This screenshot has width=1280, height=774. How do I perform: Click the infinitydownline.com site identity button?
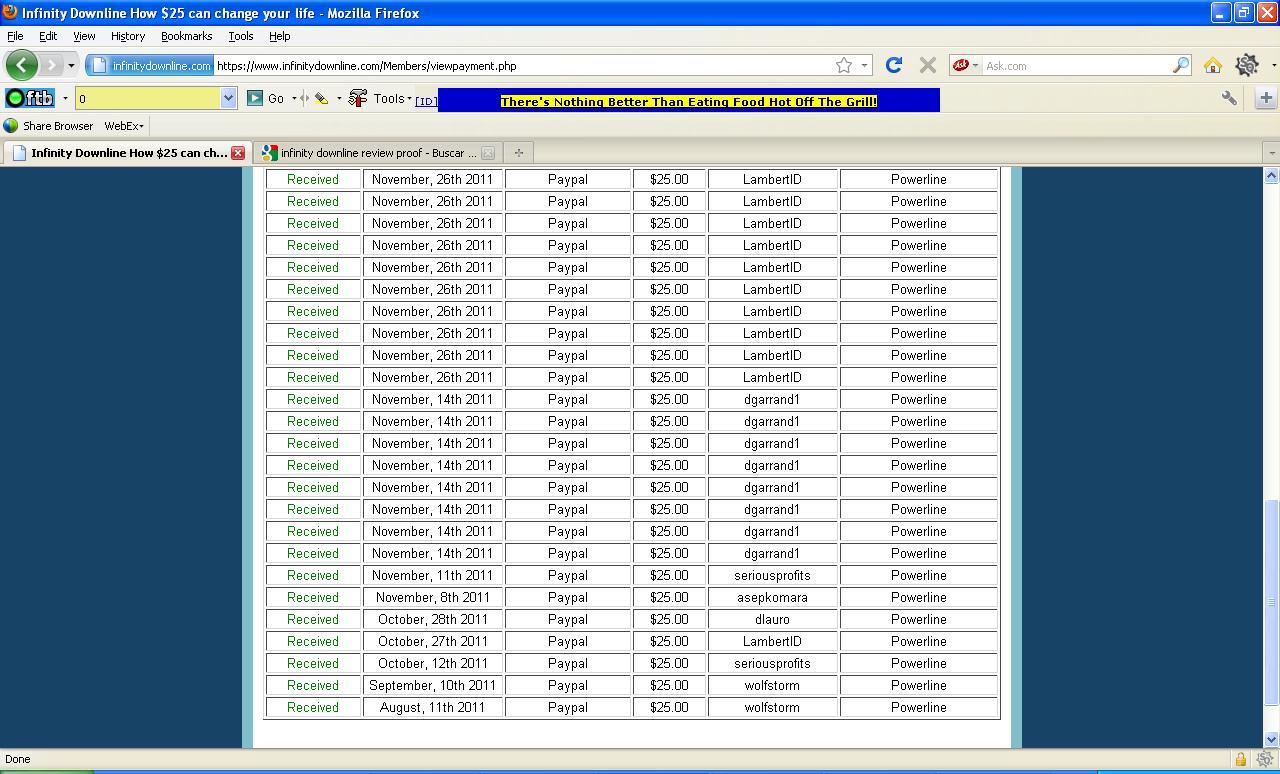pos(150,66)
